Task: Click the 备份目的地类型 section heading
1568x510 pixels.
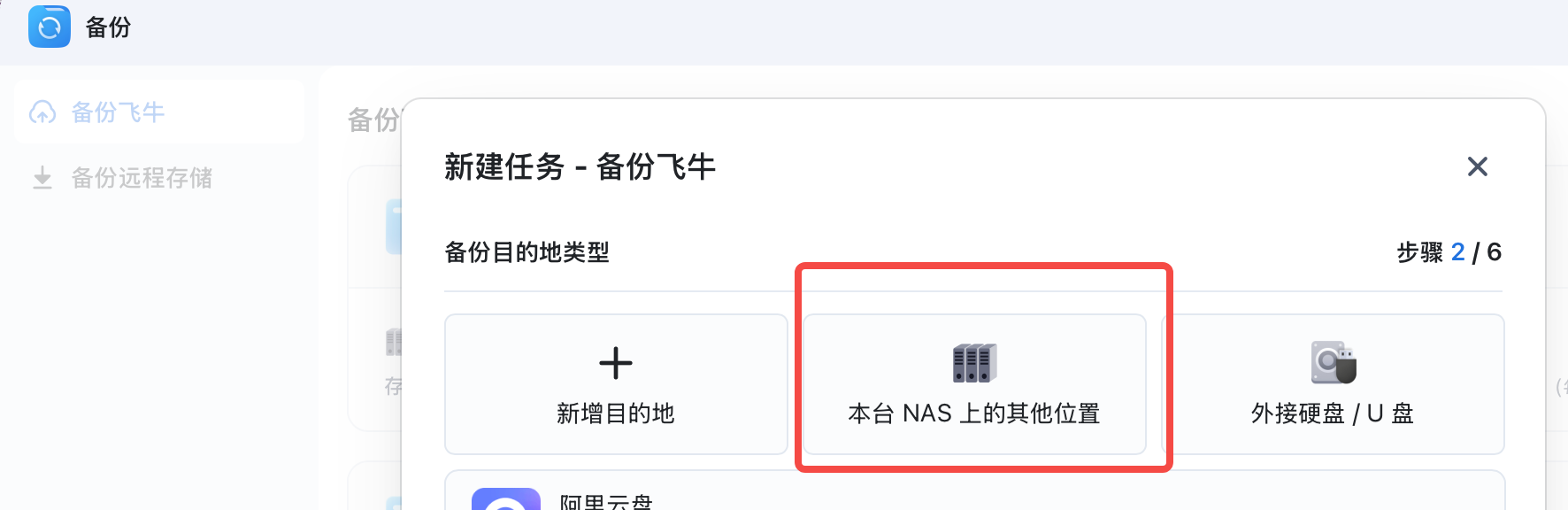Action: tap(527, 252)
